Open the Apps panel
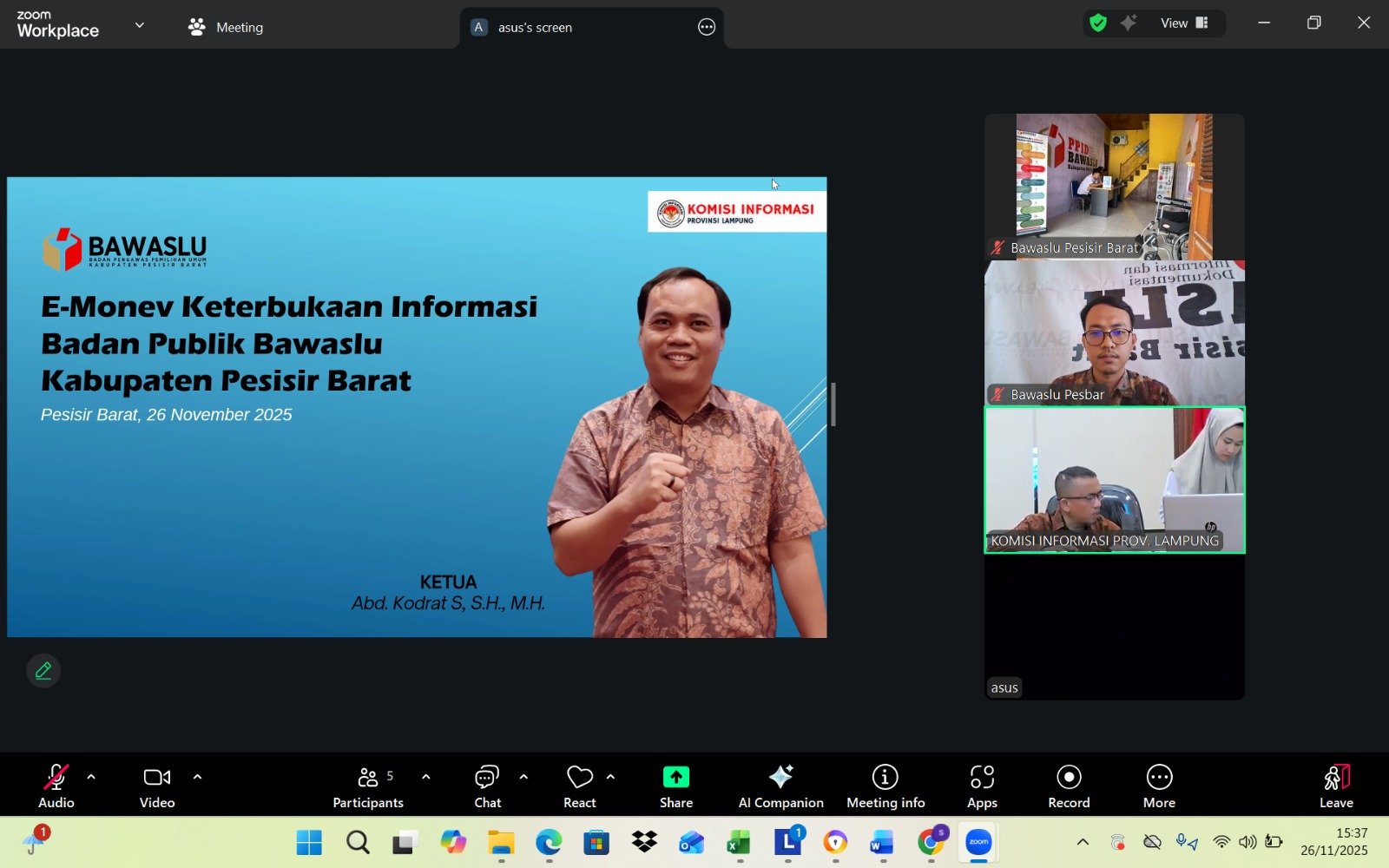This screenshot has width=1389, height=868. point(982,786)
